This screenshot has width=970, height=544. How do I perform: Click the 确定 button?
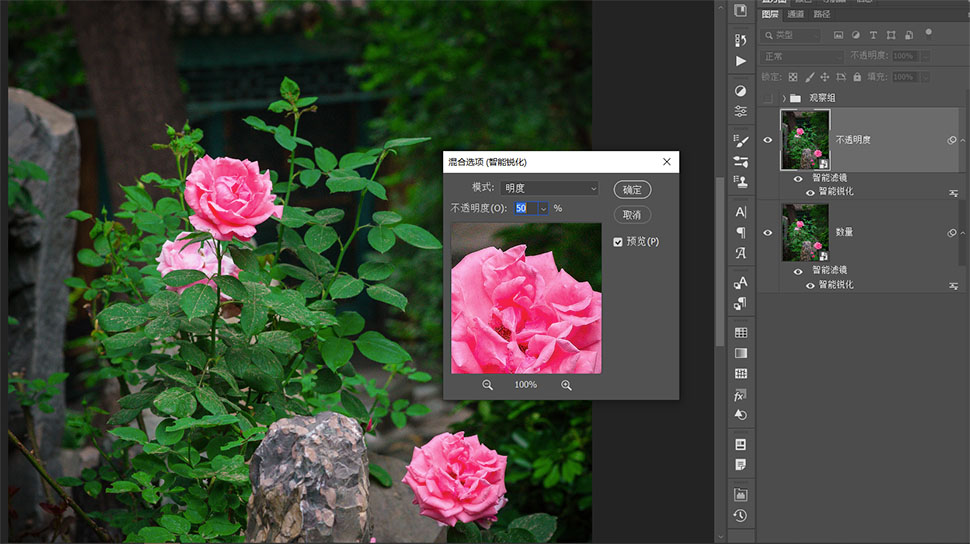click(632, 189)
